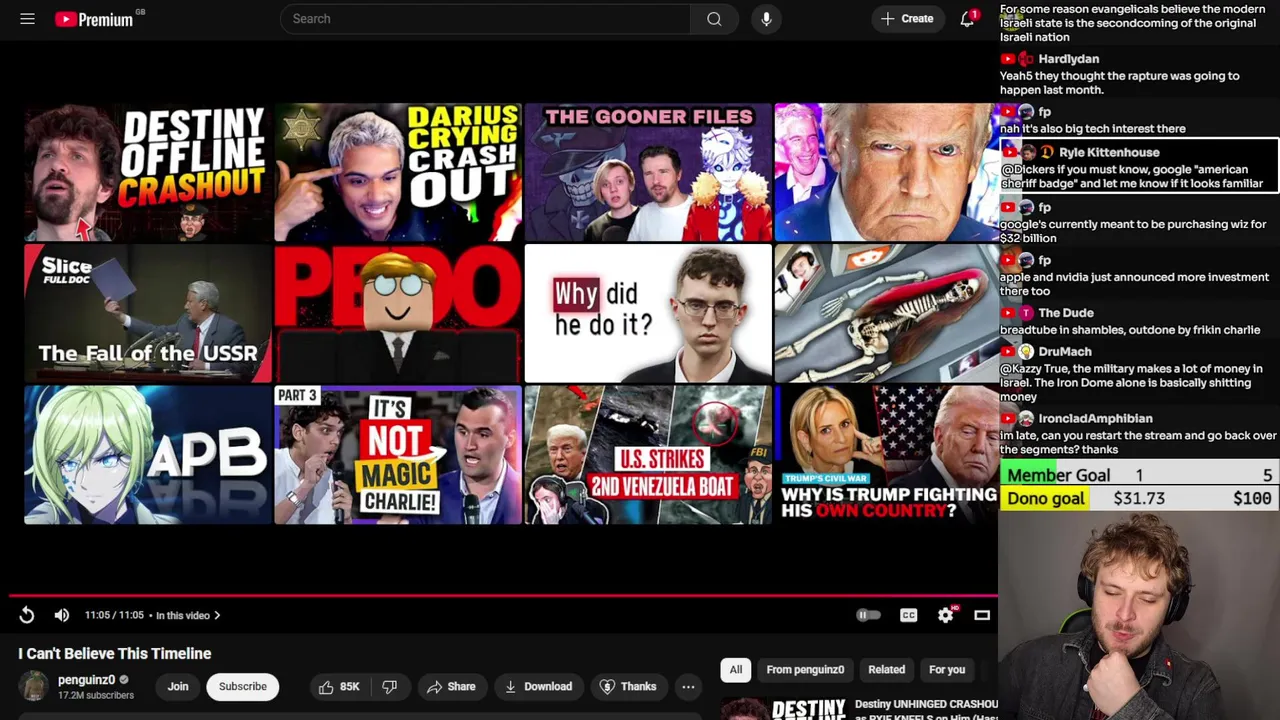Focus the Search input field

(x=485, y=19)
